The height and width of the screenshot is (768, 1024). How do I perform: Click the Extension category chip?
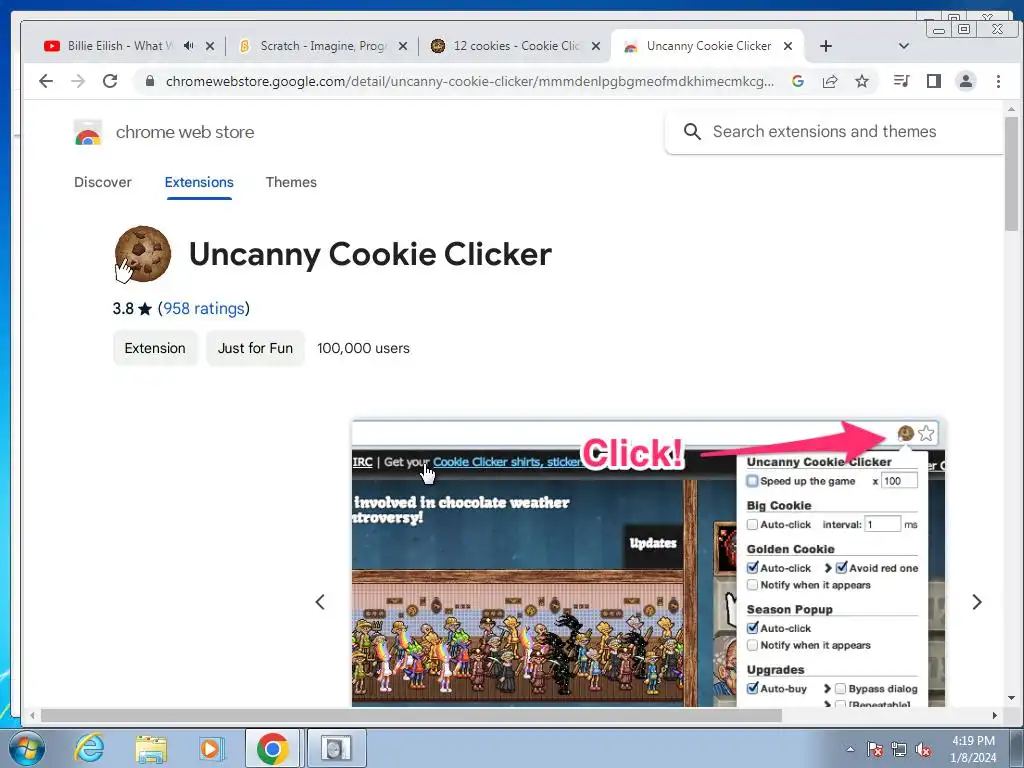pos(155,348)
